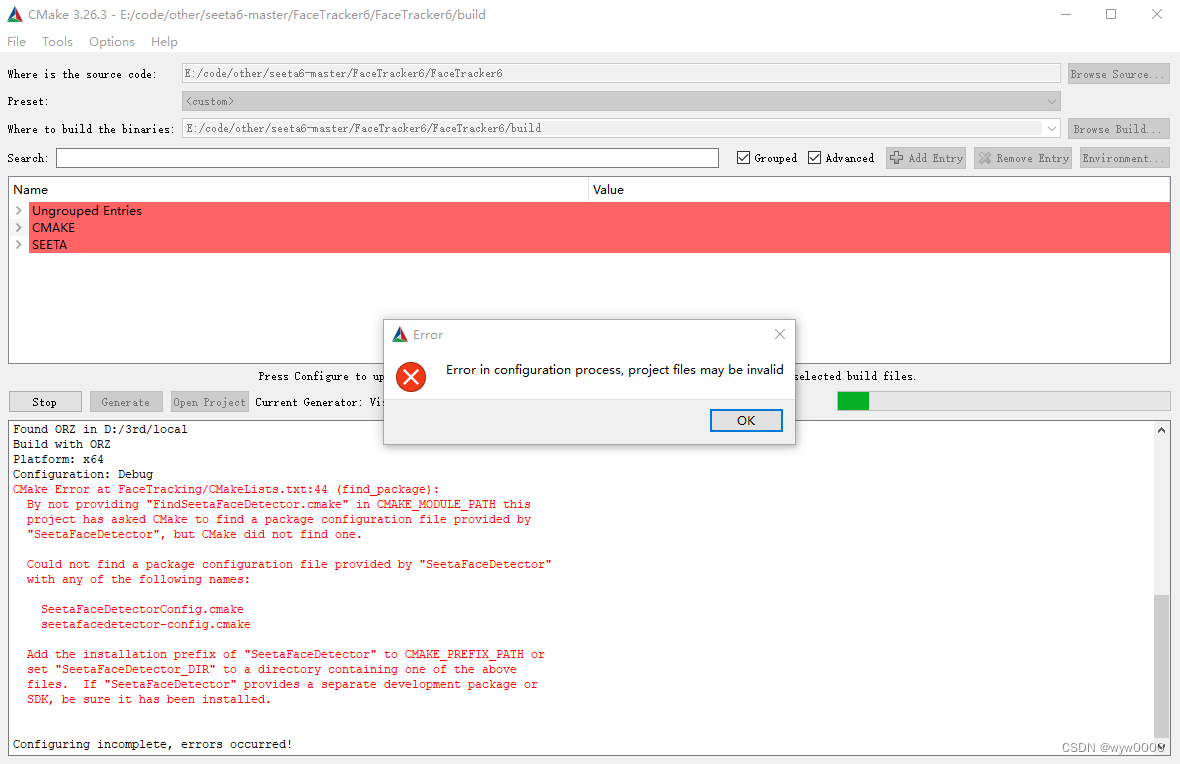This screenshot has height=764, width=1180.
Task: Expand the CMAKE group
Action: pos(19,227)
